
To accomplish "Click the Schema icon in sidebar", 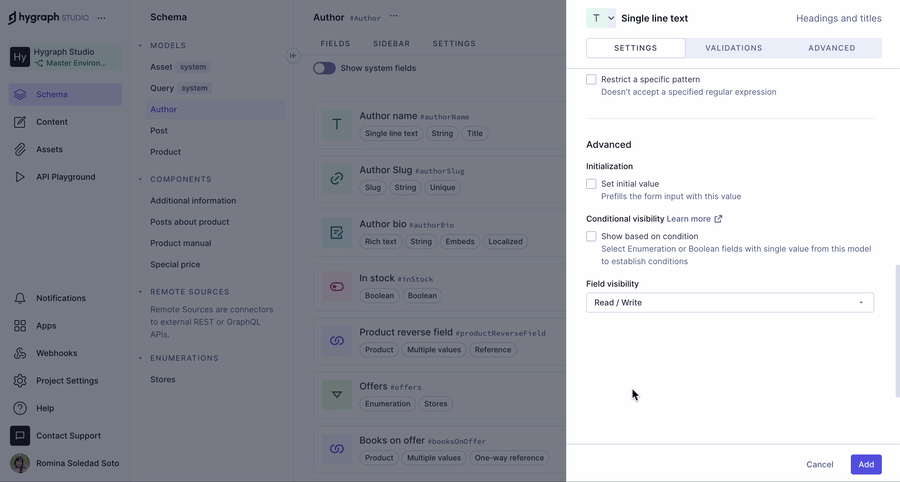I will click(20, 95).
